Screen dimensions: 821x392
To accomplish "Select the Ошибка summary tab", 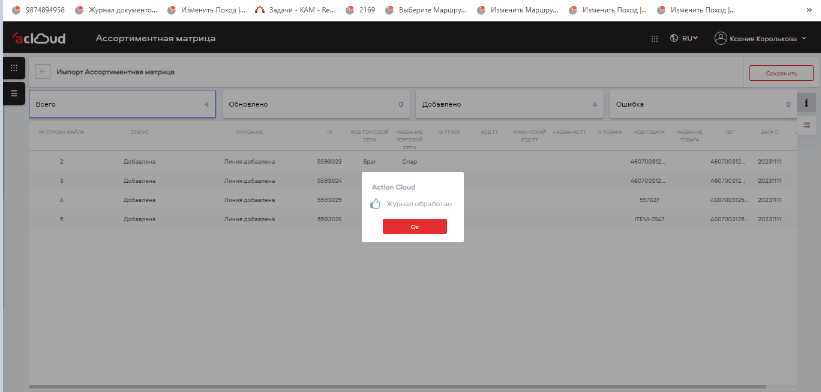I will [x=703, y=104].
